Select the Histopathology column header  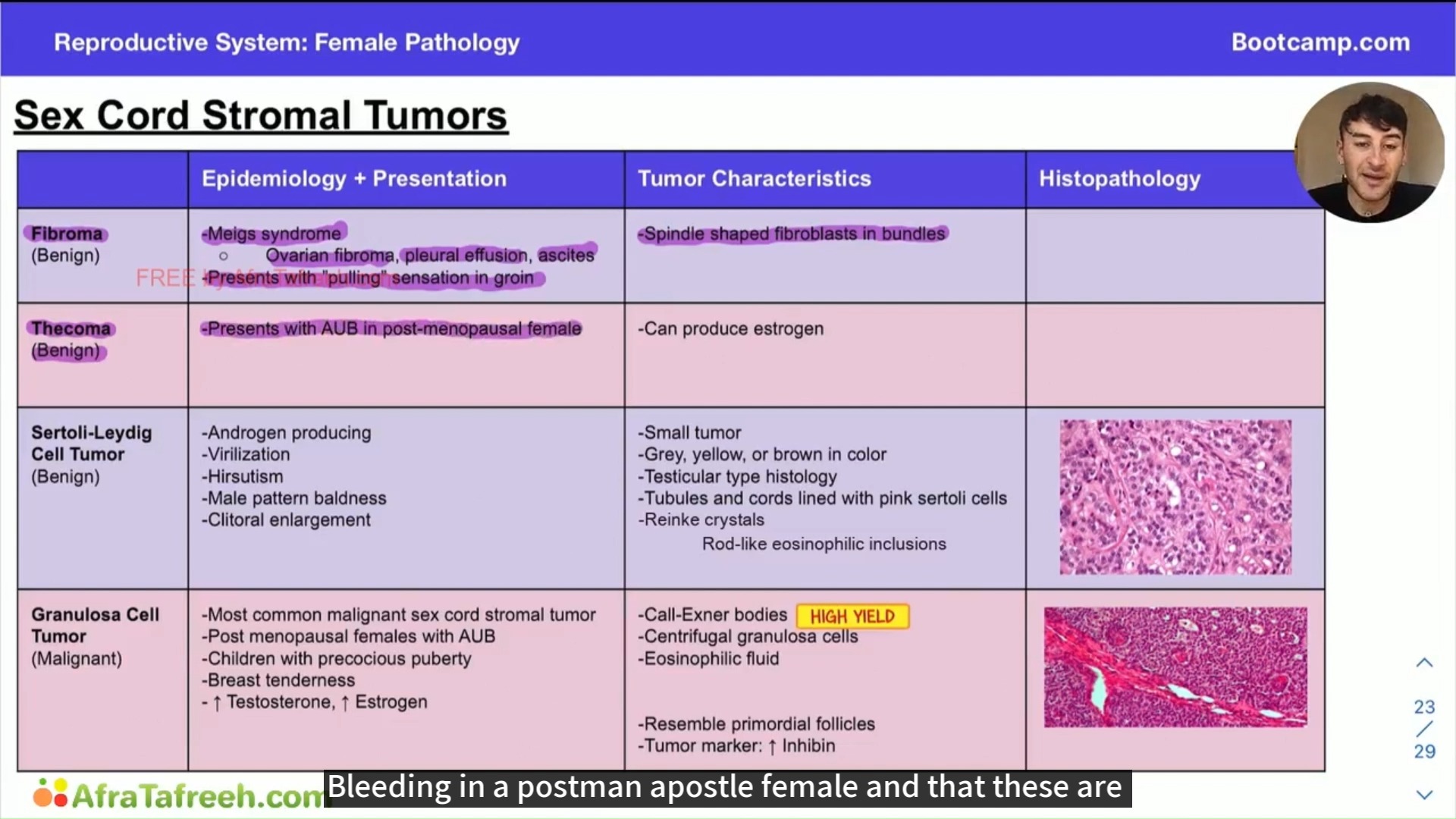coord(1120,179)
